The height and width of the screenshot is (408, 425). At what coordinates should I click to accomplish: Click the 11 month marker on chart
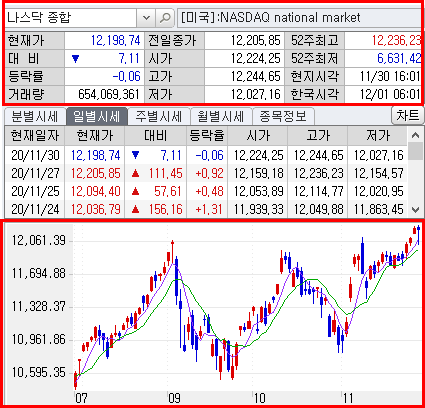[348, 398]
